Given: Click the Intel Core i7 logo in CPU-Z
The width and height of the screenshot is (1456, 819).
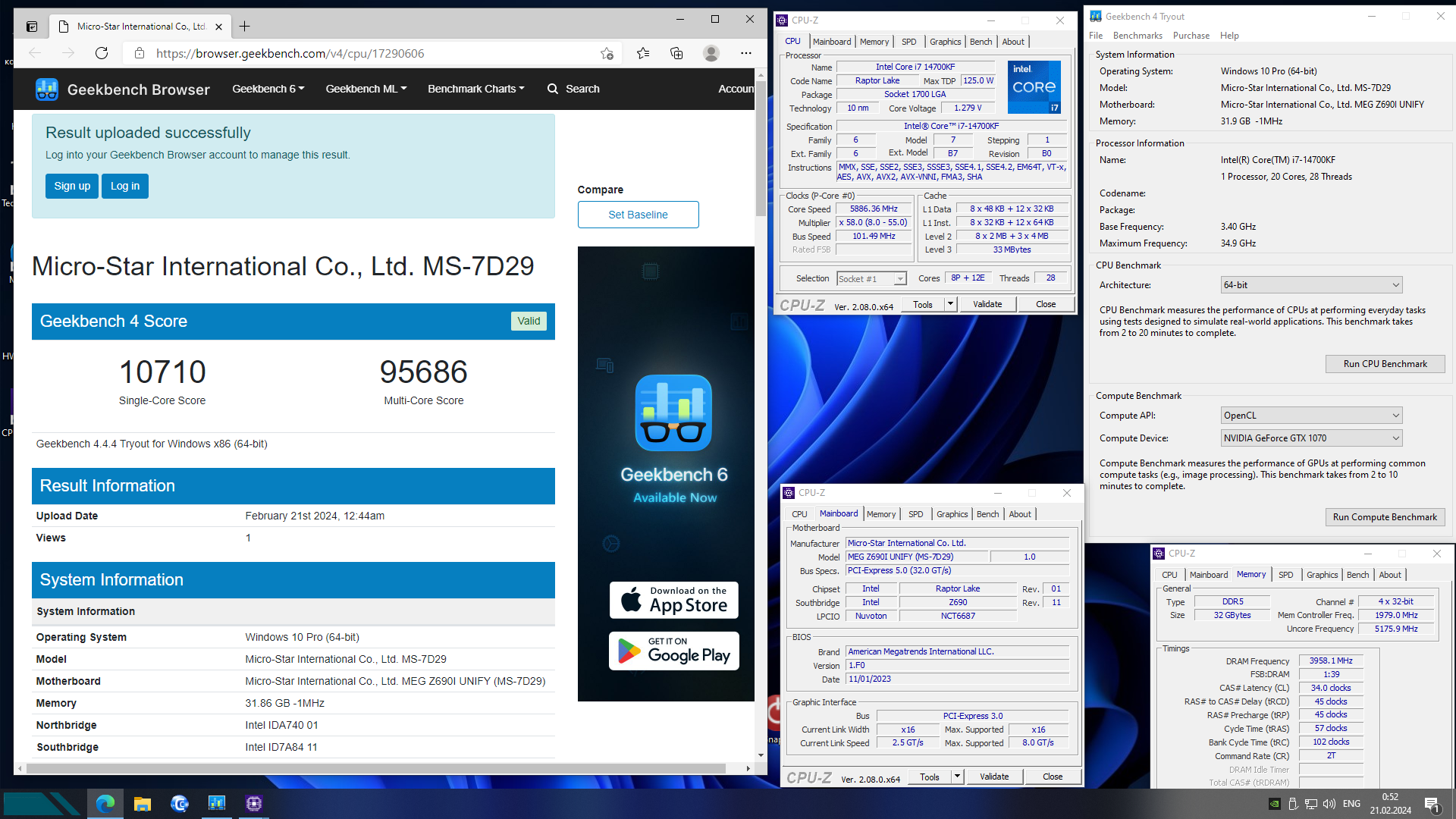Looking at the screenshot, I should coord(1034,87).
